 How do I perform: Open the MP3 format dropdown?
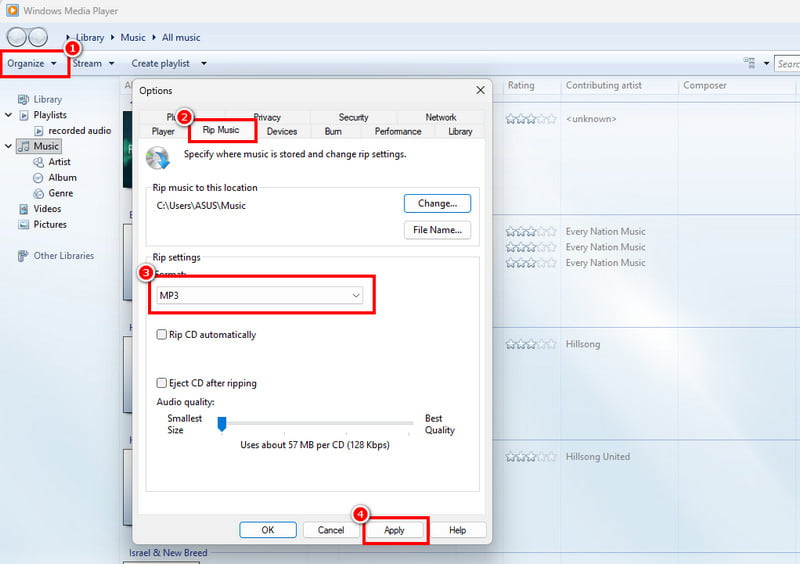260,295
